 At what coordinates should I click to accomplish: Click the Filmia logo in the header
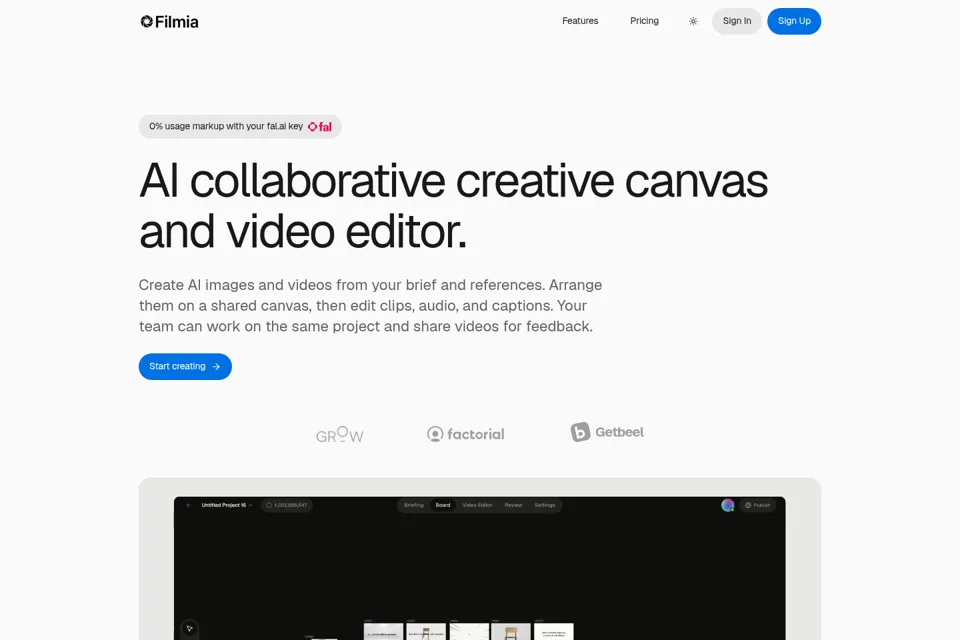[169, 22]
